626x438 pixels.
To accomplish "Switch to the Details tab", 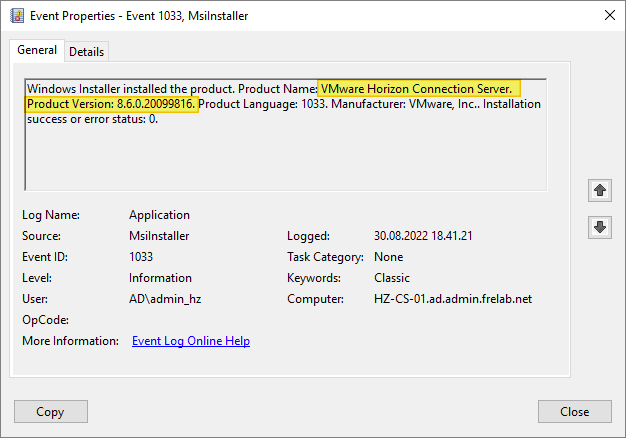I will [x=86, y=51].
